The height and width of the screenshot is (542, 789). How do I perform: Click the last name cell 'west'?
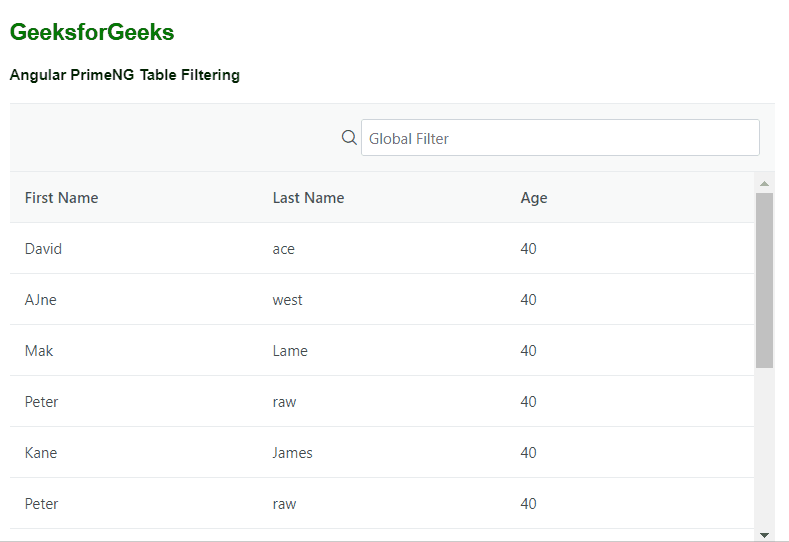point(287,300)
